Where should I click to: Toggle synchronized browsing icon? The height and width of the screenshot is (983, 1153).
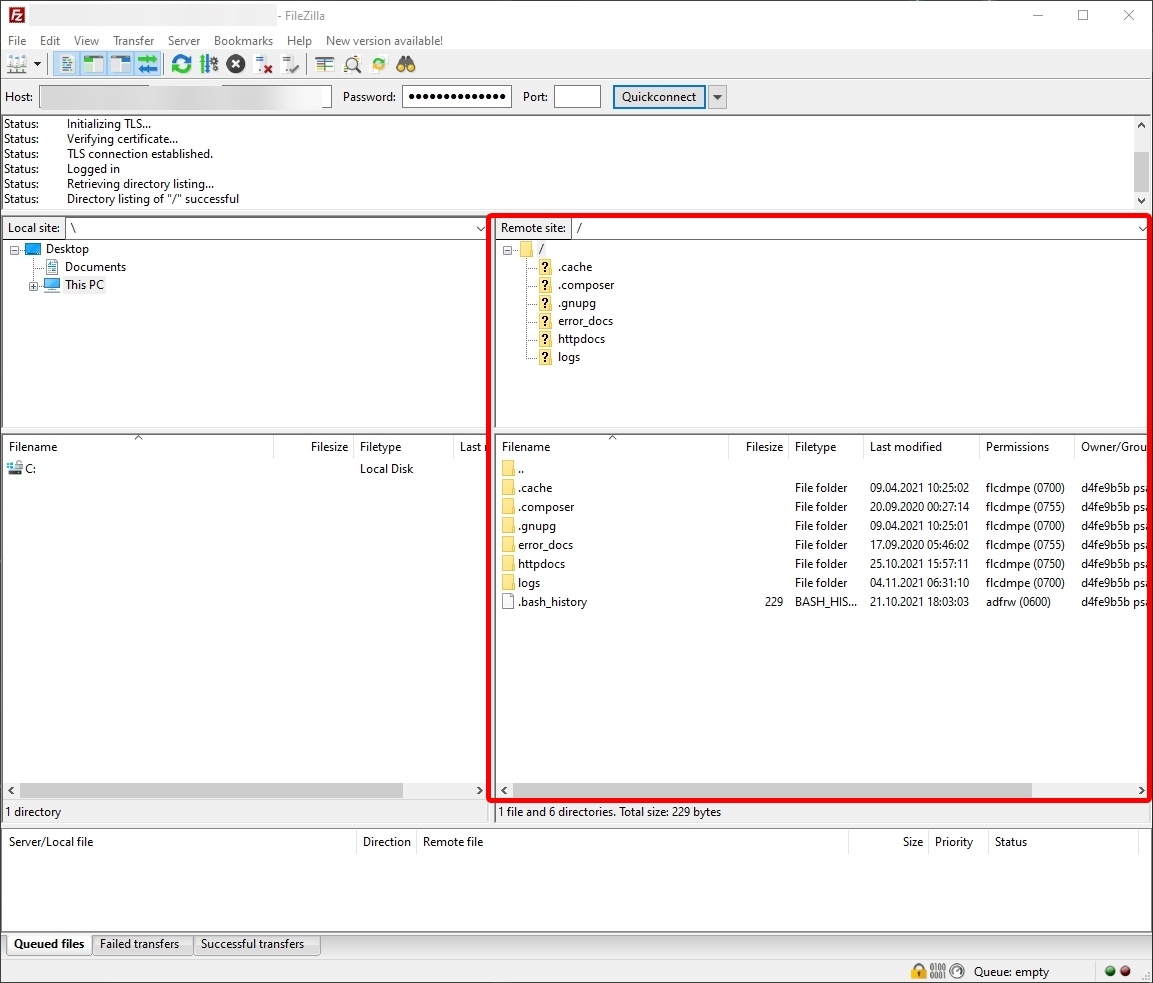379,65
